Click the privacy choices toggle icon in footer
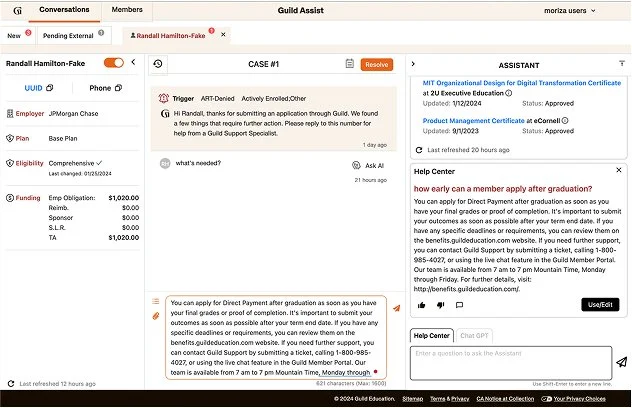The height and width of the screenshot is (408, 632). click(547, 399)
